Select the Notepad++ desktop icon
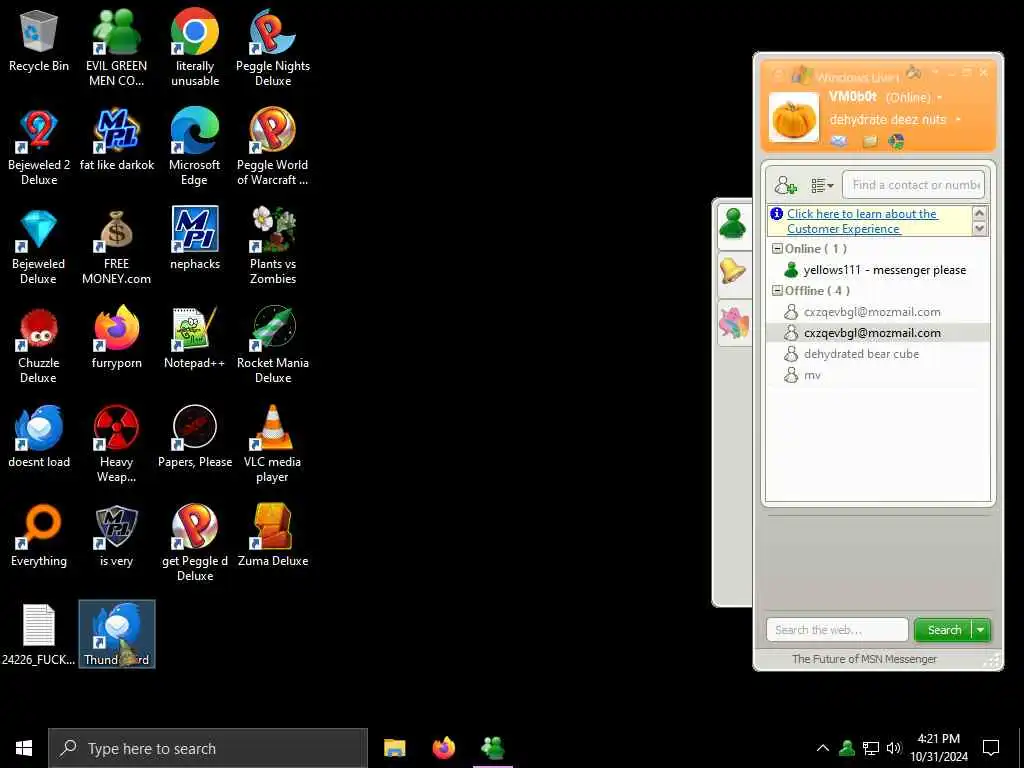1024x768 pixels. pyautogui.click(x=195, y=338)
